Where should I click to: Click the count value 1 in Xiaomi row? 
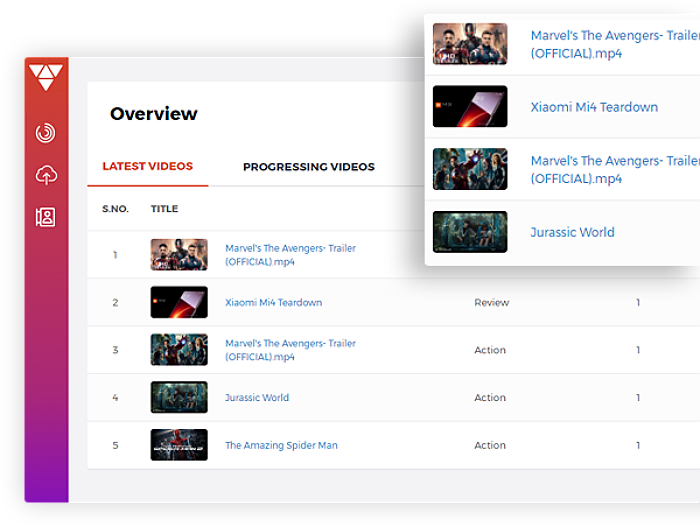pos(638,302)
